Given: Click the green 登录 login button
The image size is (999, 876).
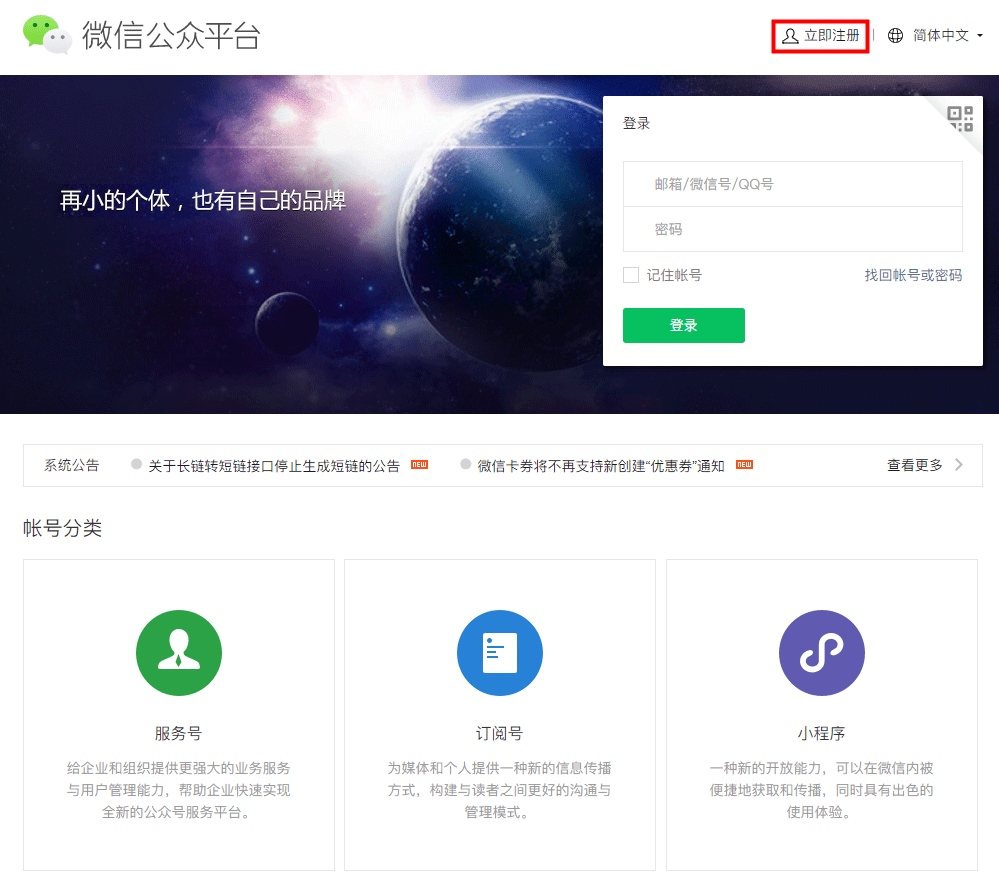Looking at the screenshot, I should click(x=683, y=325).
